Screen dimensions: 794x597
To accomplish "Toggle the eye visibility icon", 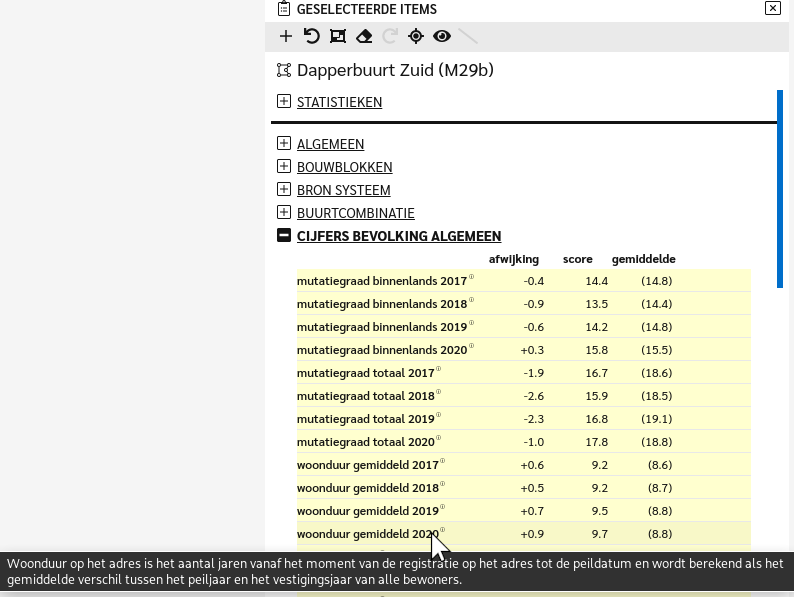I will (x=442, y=36).
